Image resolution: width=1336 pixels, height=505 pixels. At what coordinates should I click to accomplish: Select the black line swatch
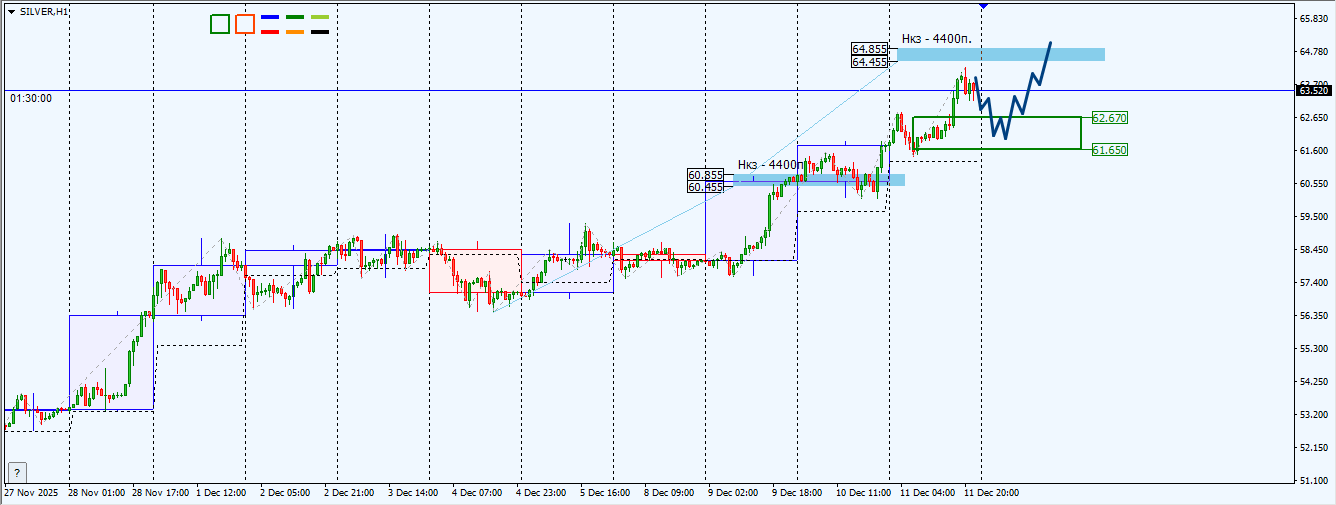coord(320,32)
